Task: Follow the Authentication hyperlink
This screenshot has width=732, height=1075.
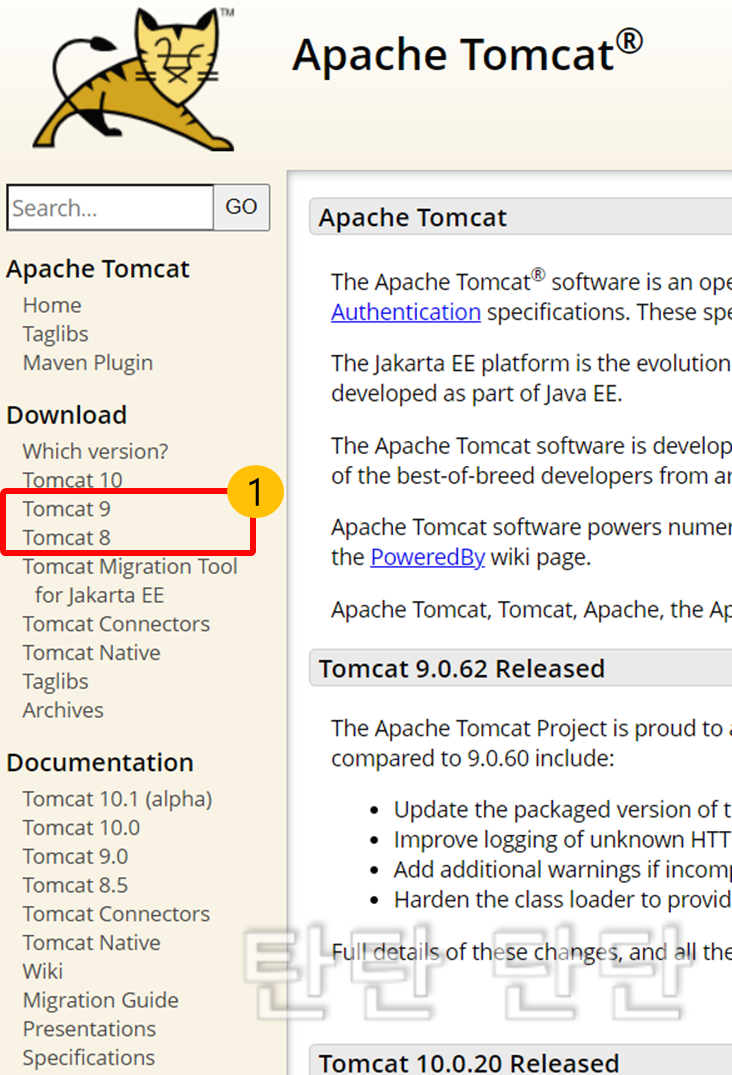Action: [406, 313]
